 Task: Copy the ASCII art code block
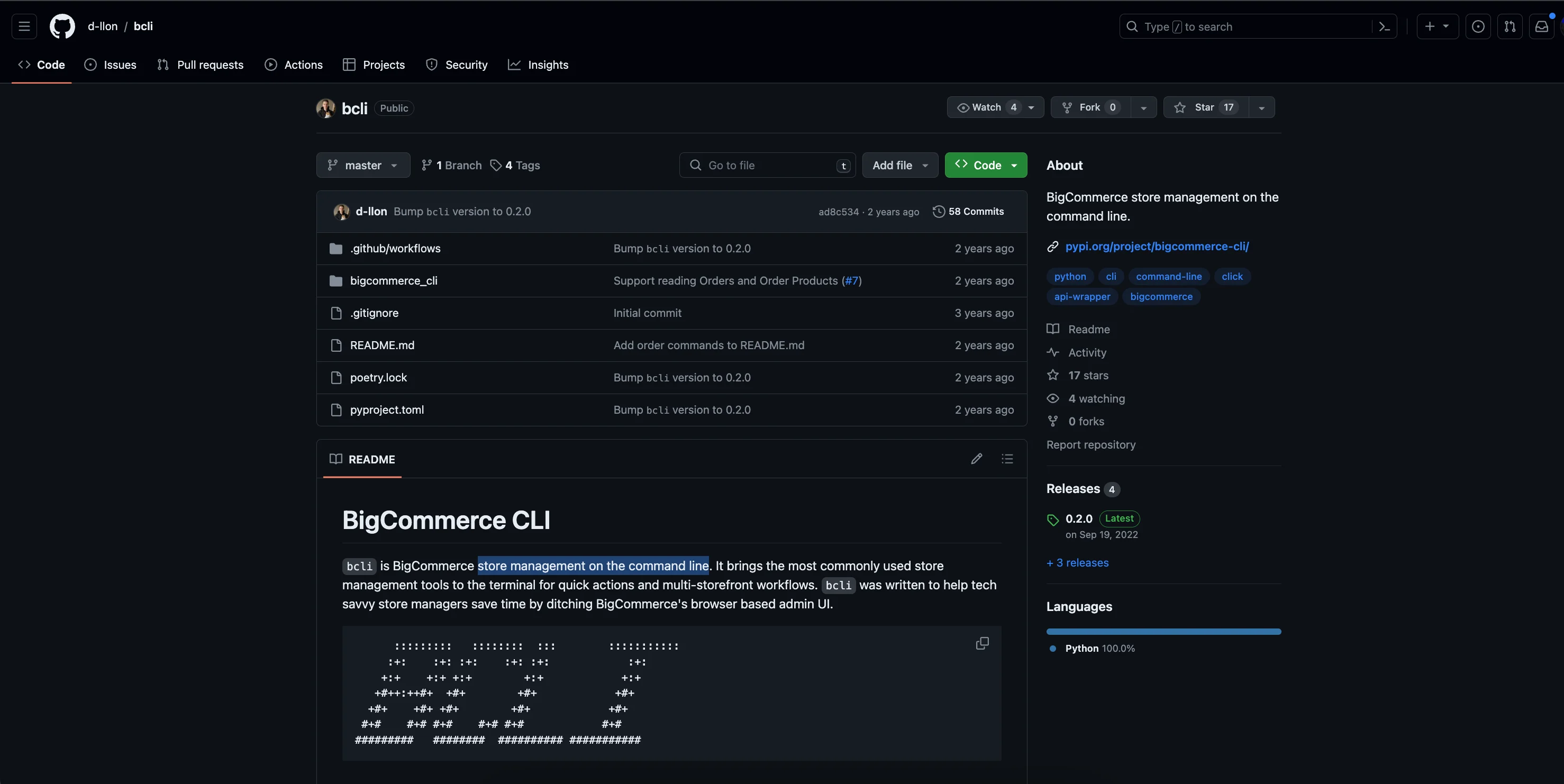(x=982, y=643)
